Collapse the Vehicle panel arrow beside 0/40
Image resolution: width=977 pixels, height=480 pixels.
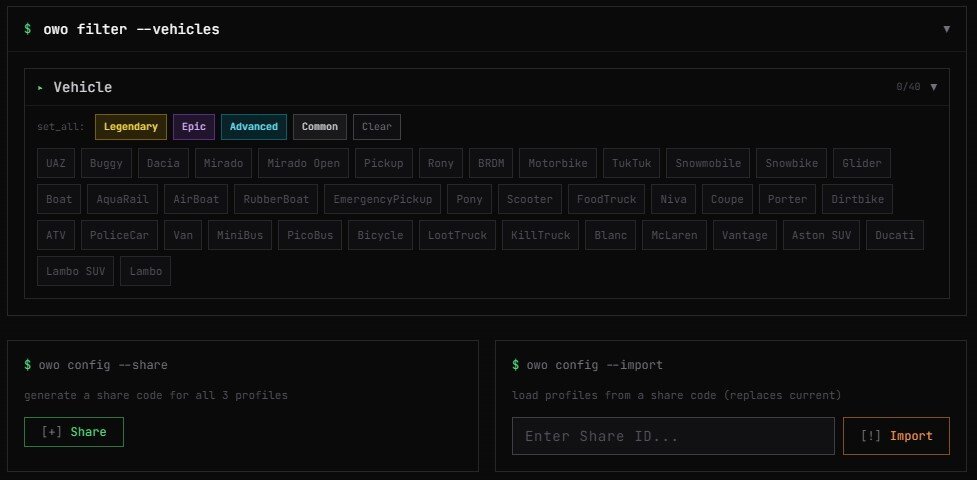[x=933, y=87]
